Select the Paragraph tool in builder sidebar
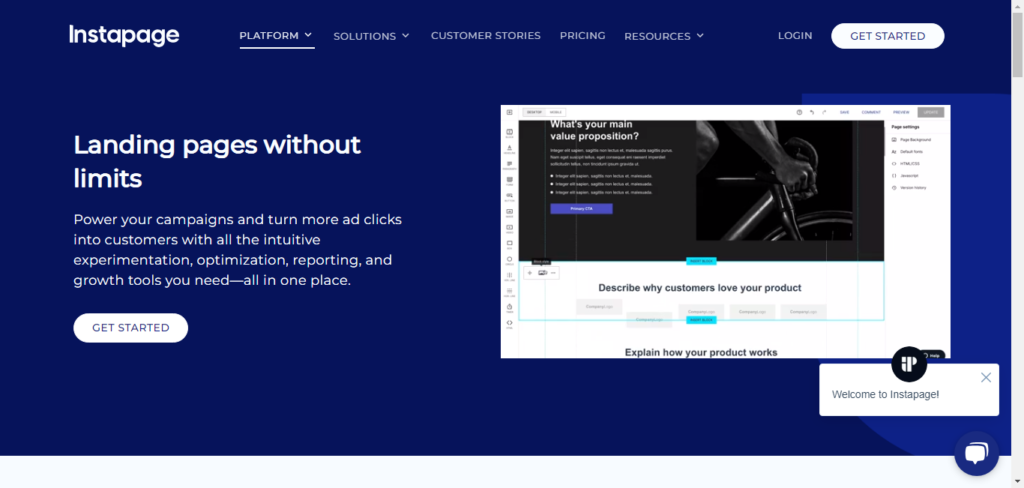1024x488 pixels. coord(509,165)
